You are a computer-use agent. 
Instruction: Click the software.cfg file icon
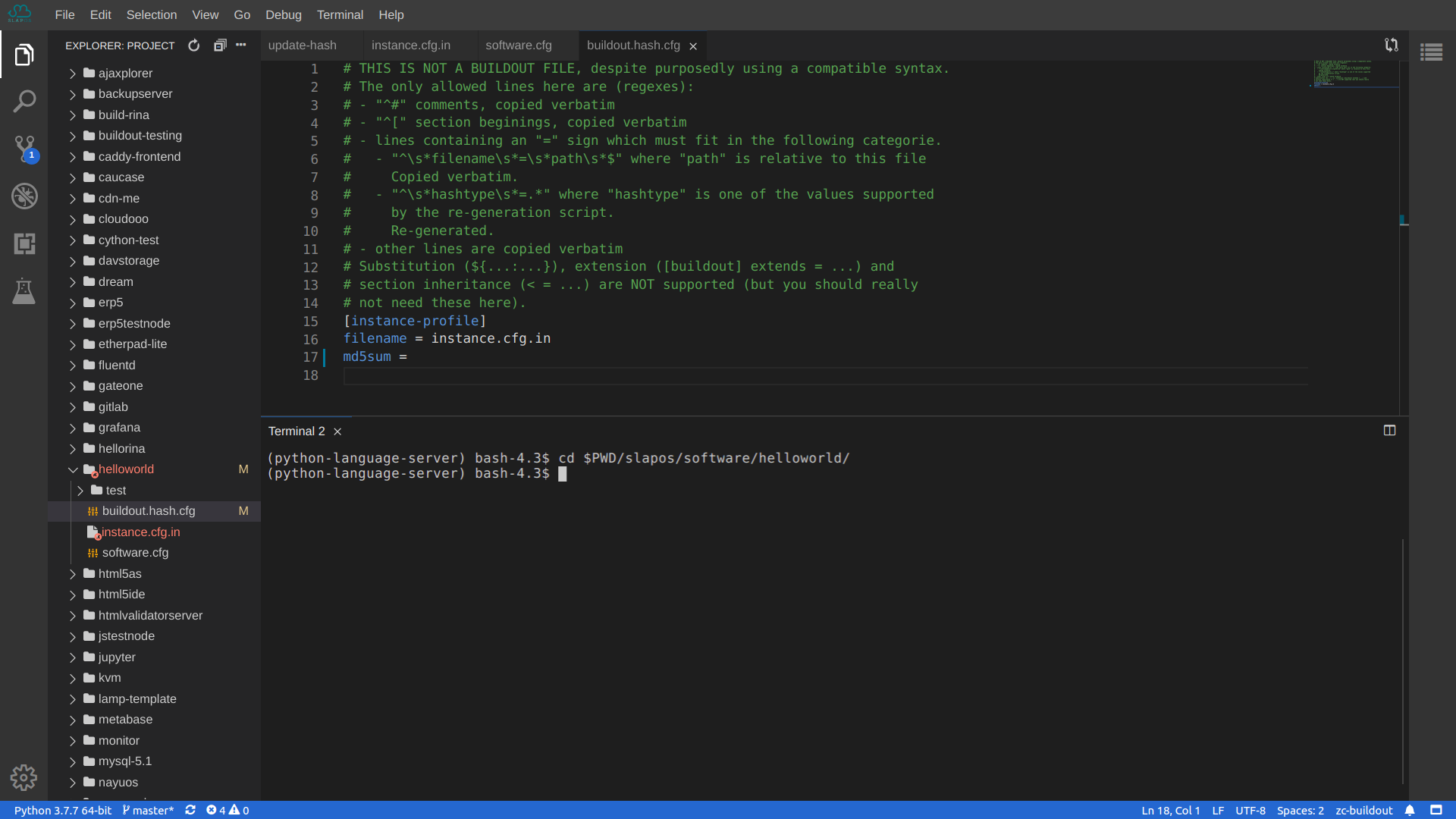click(93, 553)
